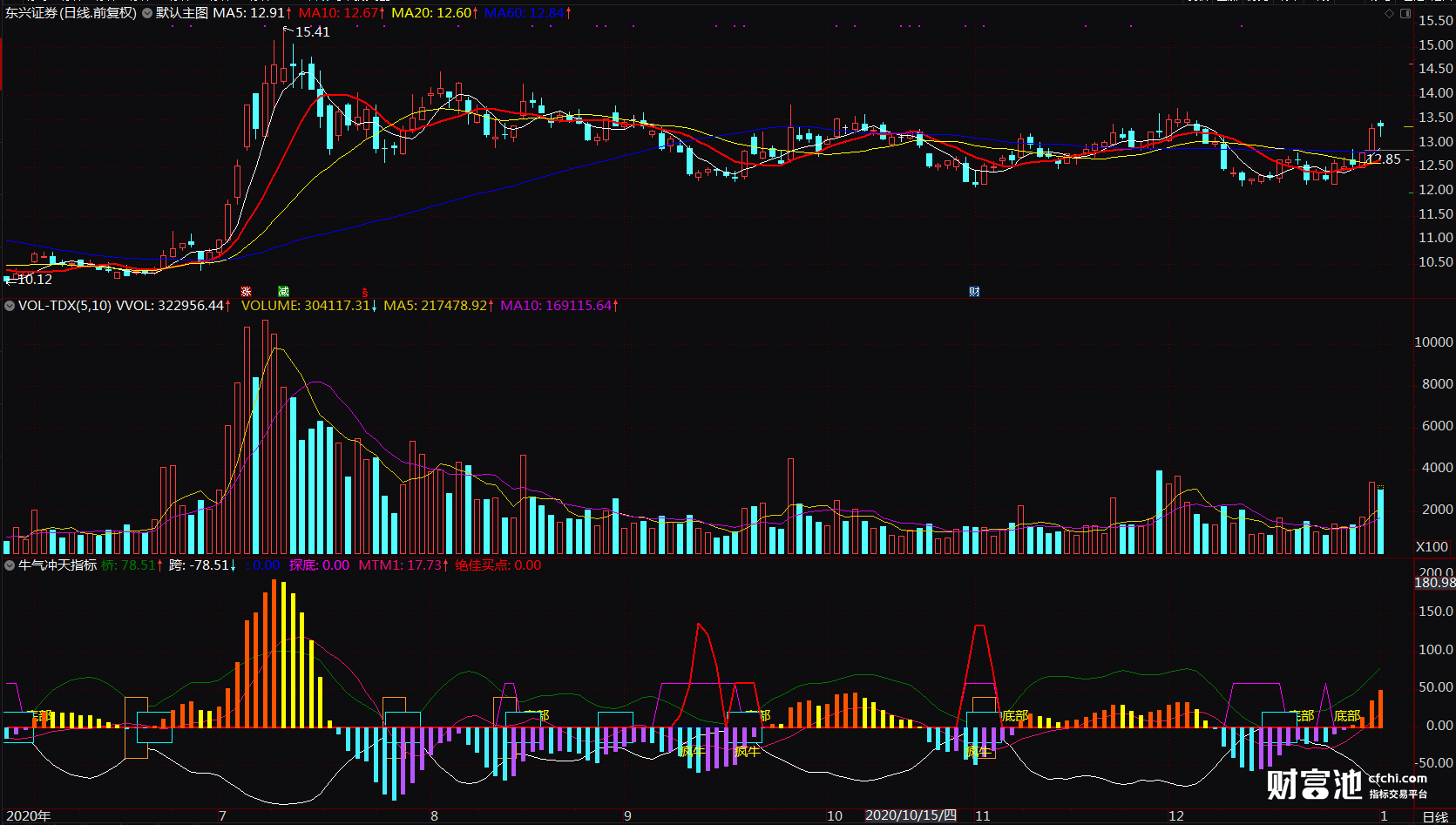Click the 默认主图 label
Screen dimensions: 1456x825
[x=182, y=13]
